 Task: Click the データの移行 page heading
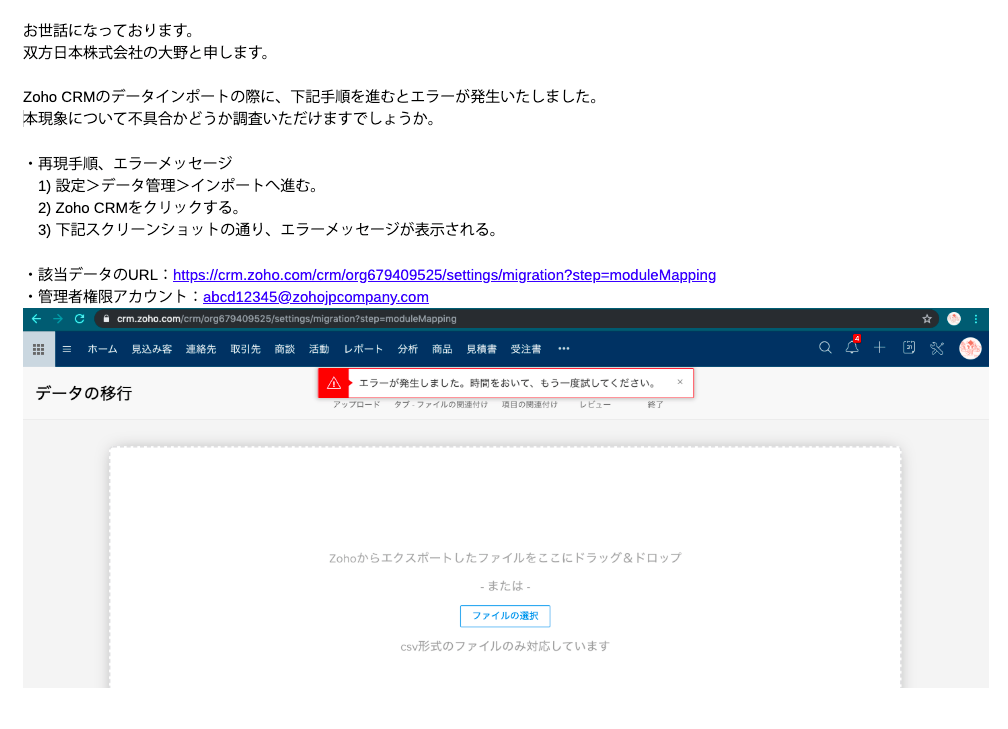coord(84,393)
